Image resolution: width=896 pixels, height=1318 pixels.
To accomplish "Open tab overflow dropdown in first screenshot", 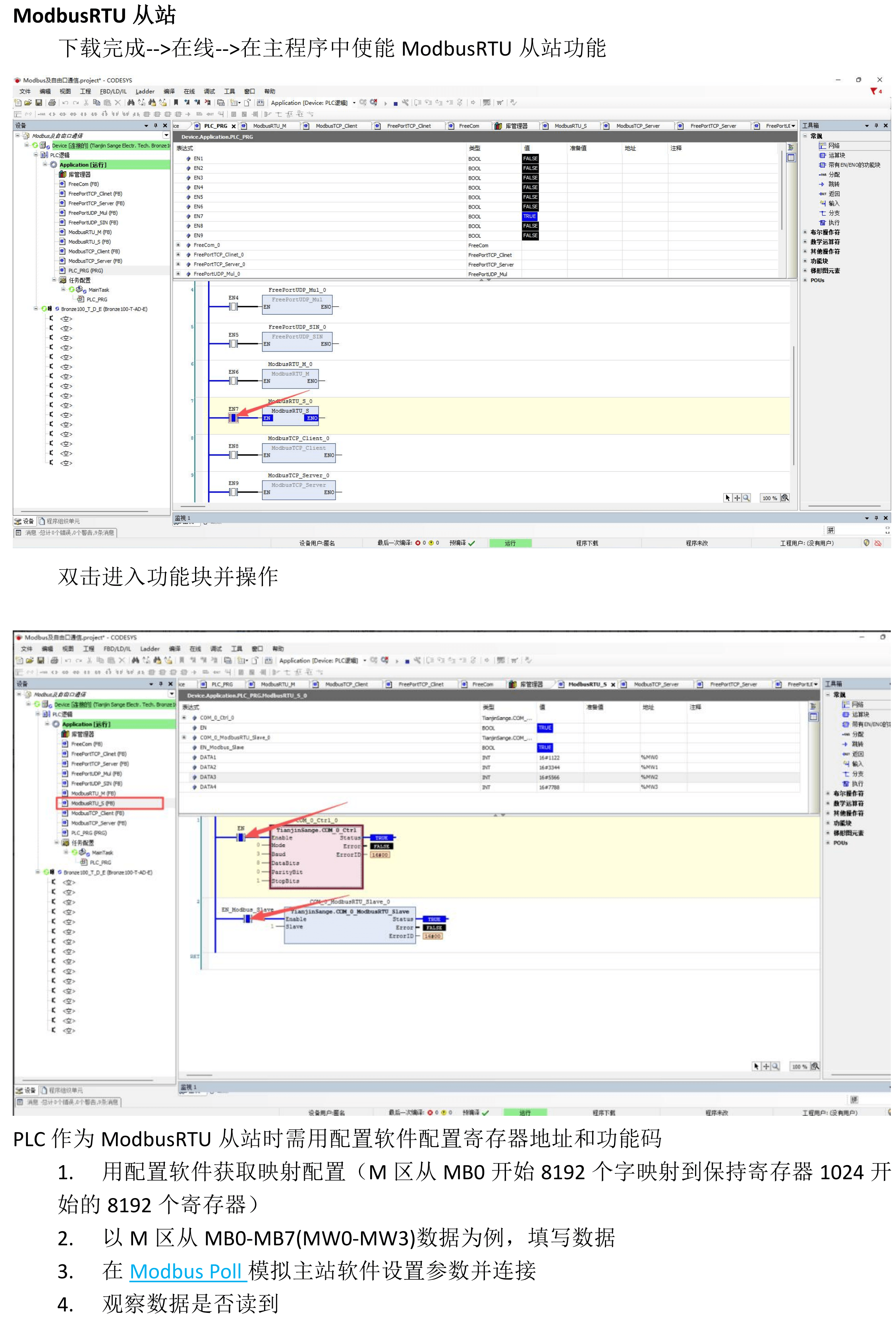I will point(793,126).
